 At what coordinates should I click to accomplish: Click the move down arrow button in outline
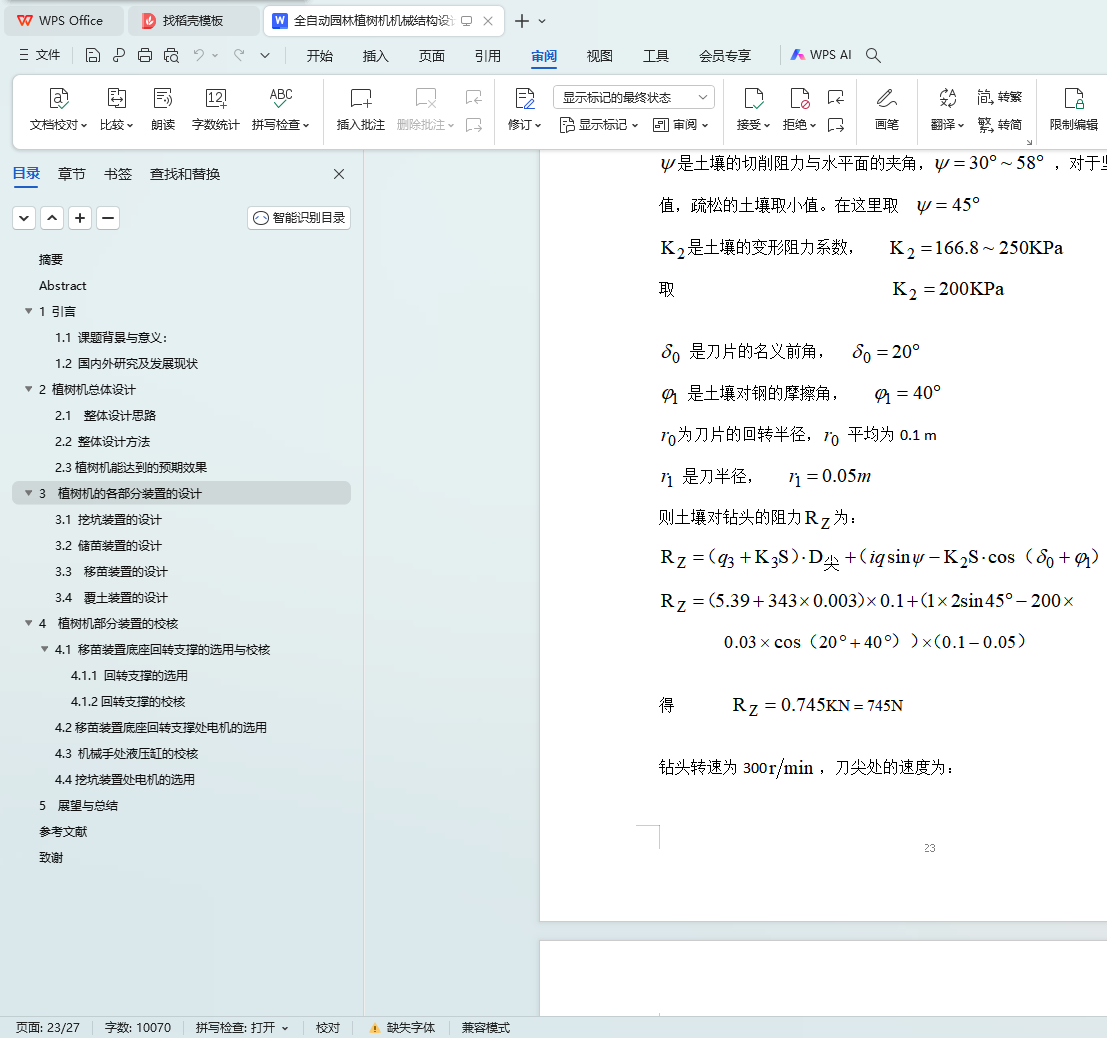(24, 217)
